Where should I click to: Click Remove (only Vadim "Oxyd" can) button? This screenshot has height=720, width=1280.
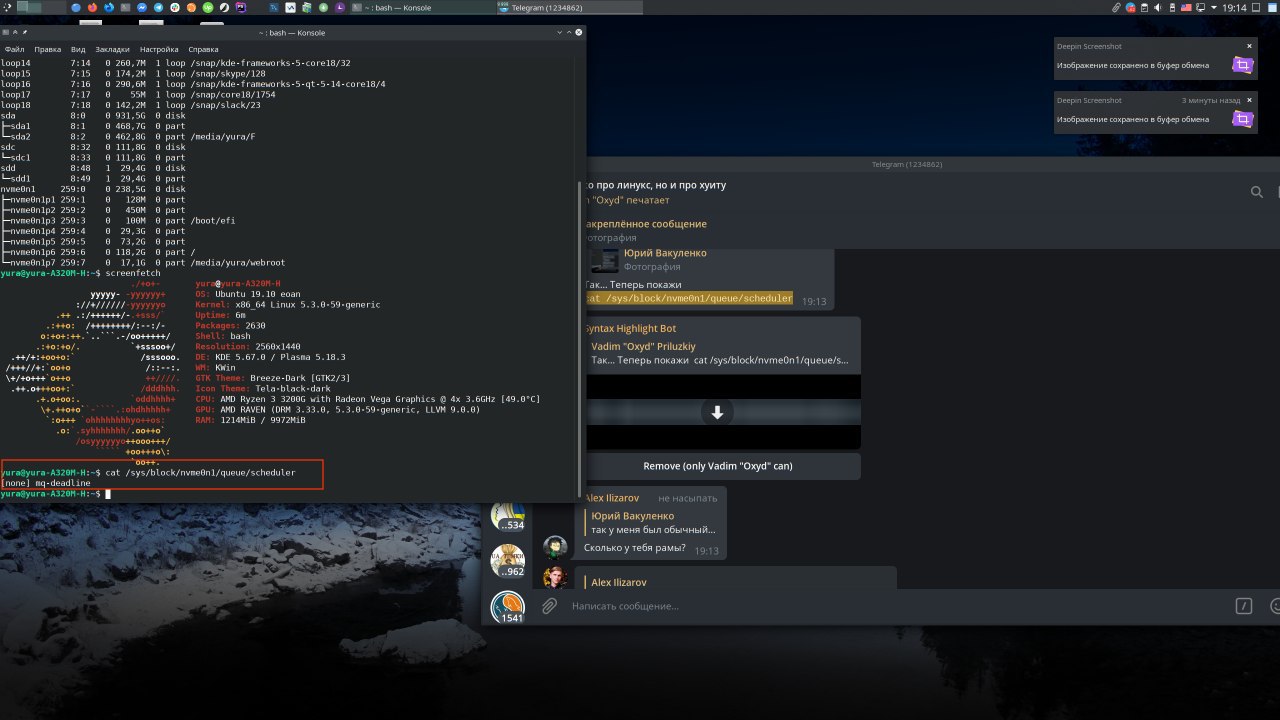(717, 466)
